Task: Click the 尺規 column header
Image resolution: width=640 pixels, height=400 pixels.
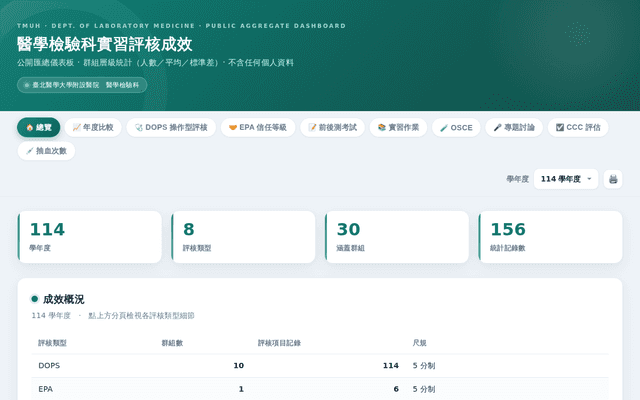Action: coord(419,343)
